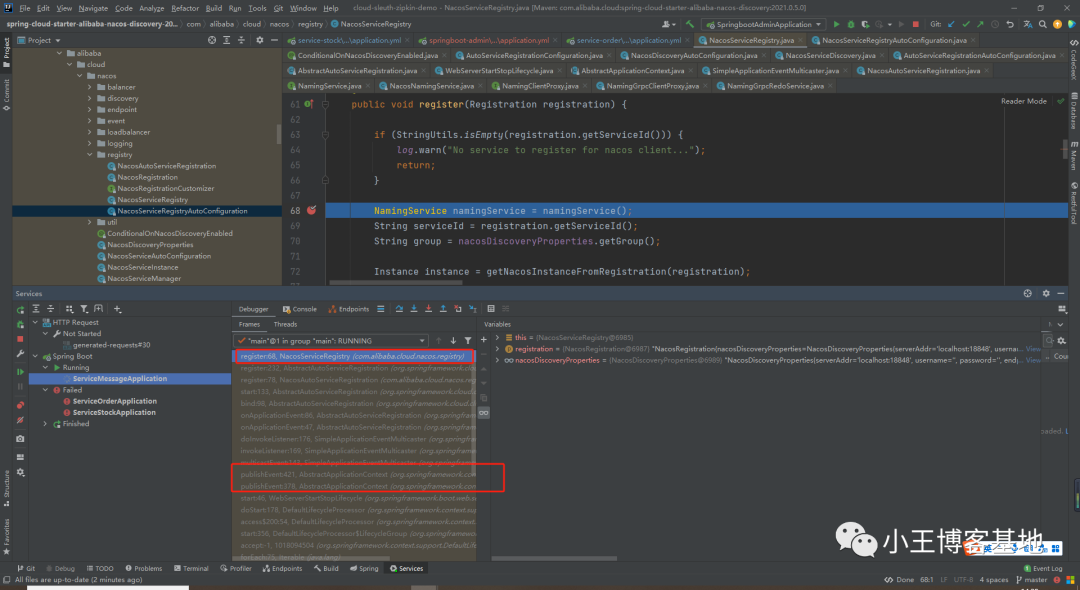The image size is (1080, 590).
Task: Click View Breakpoints red circles icon
Action: tap(21, 405)
